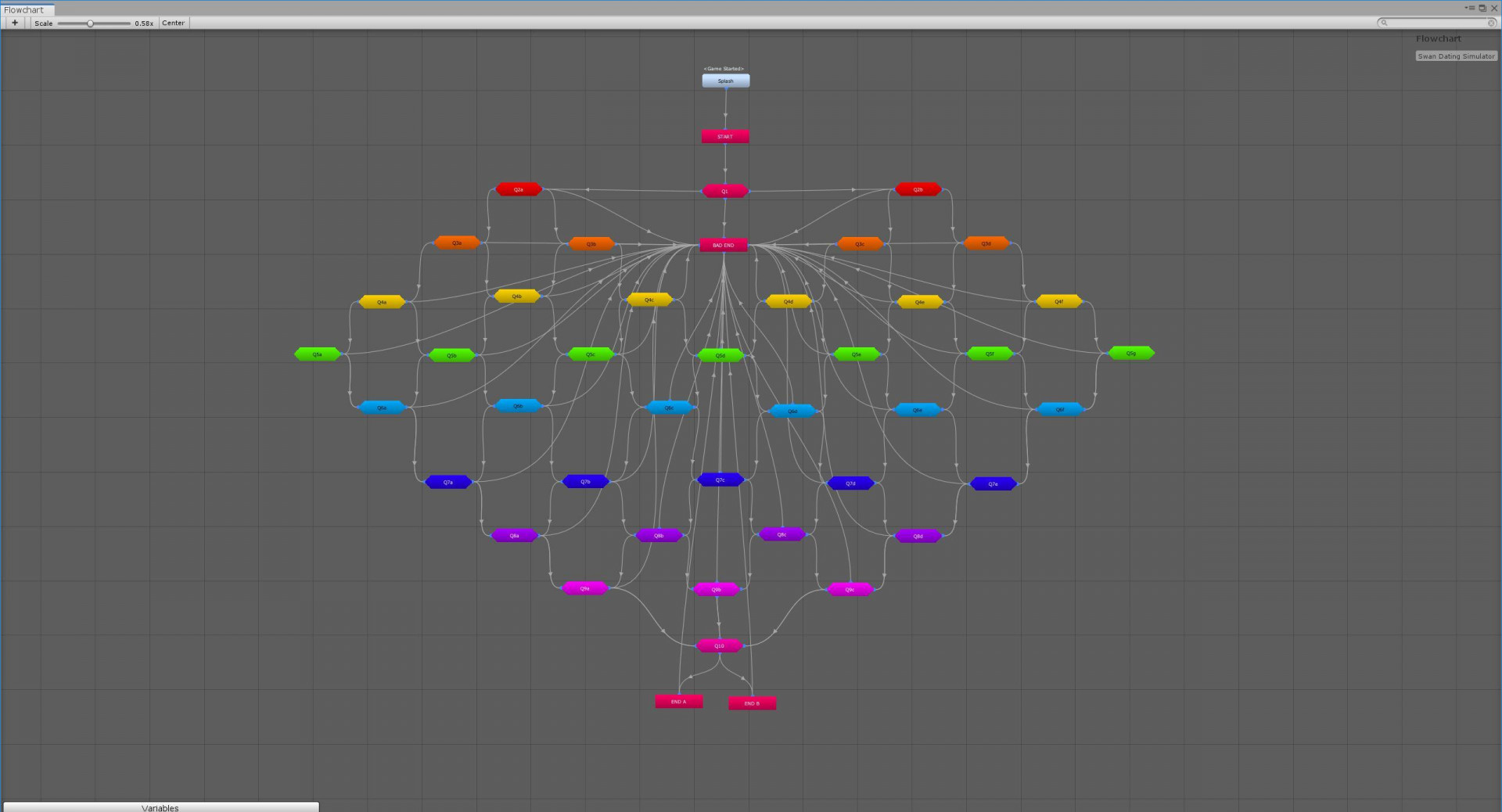This screenshot has width=1502, height=812.
Task: Select the dark blue Q7e block
Action: click(x=994, y=484)
